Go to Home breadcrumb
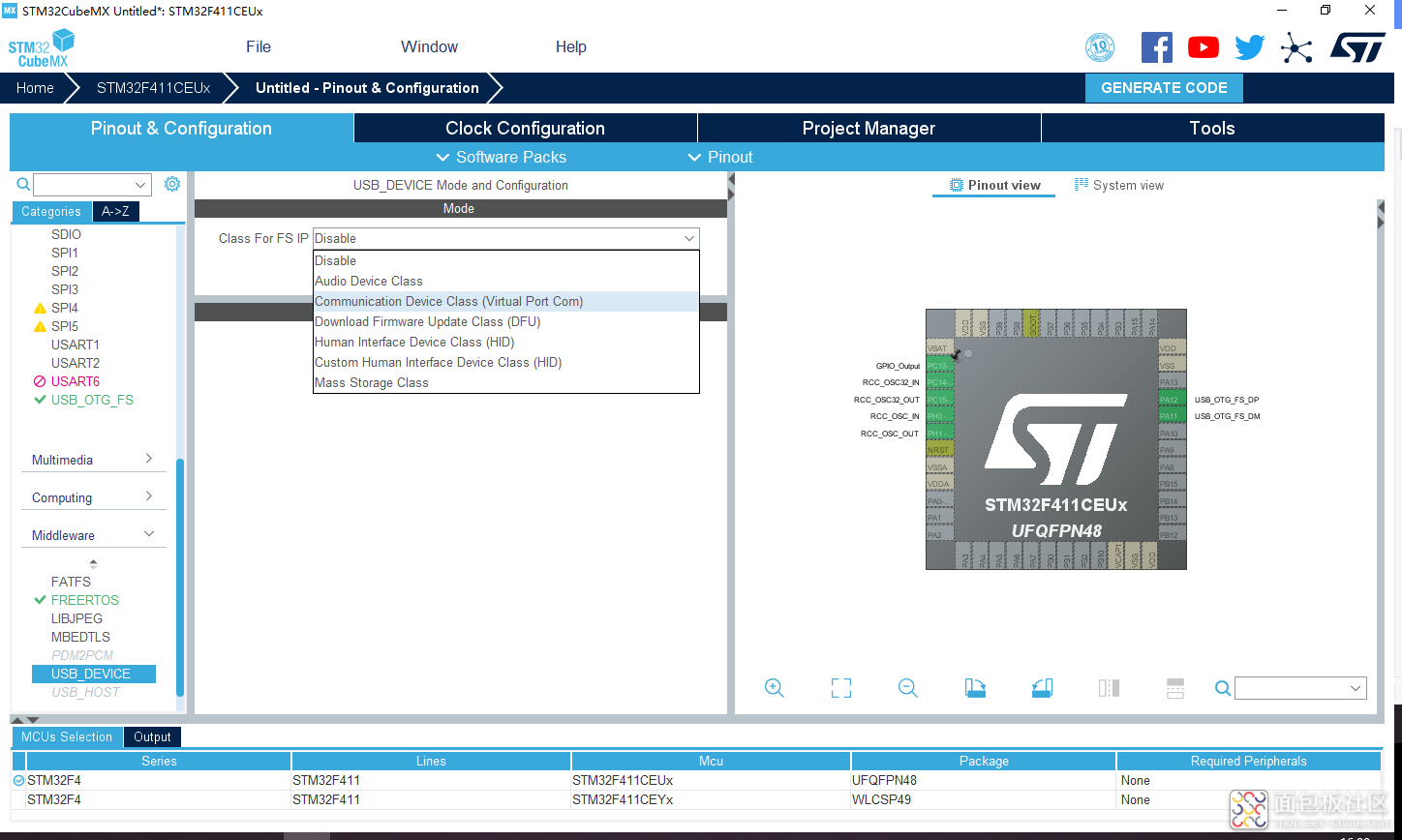Viewport: 1402px width, 840px height. [35, 88]
